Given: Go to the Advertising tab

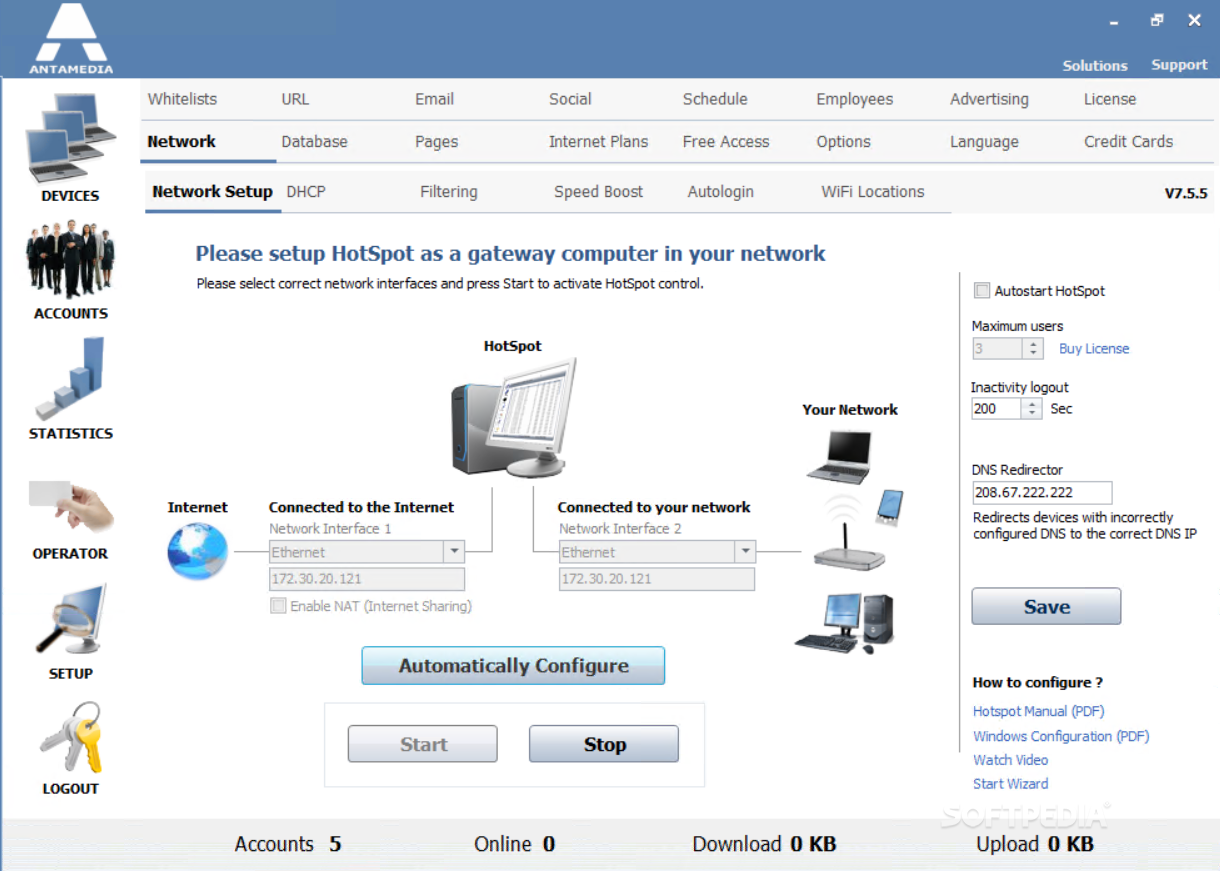Looking at the screenshot, I should pyautogui.click(x=989, y=99).
